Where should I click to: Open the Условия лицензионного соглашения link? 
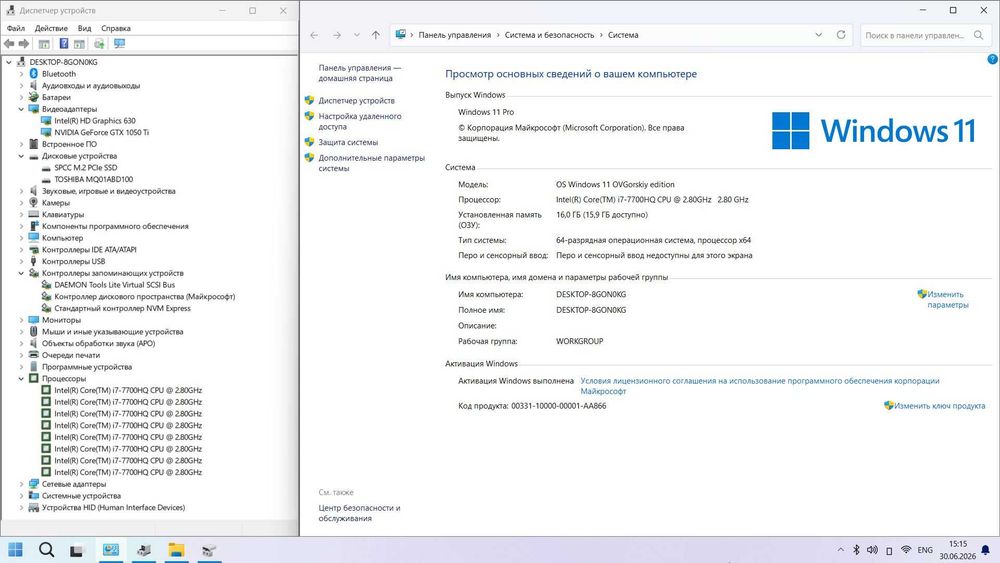coord(760,386)
